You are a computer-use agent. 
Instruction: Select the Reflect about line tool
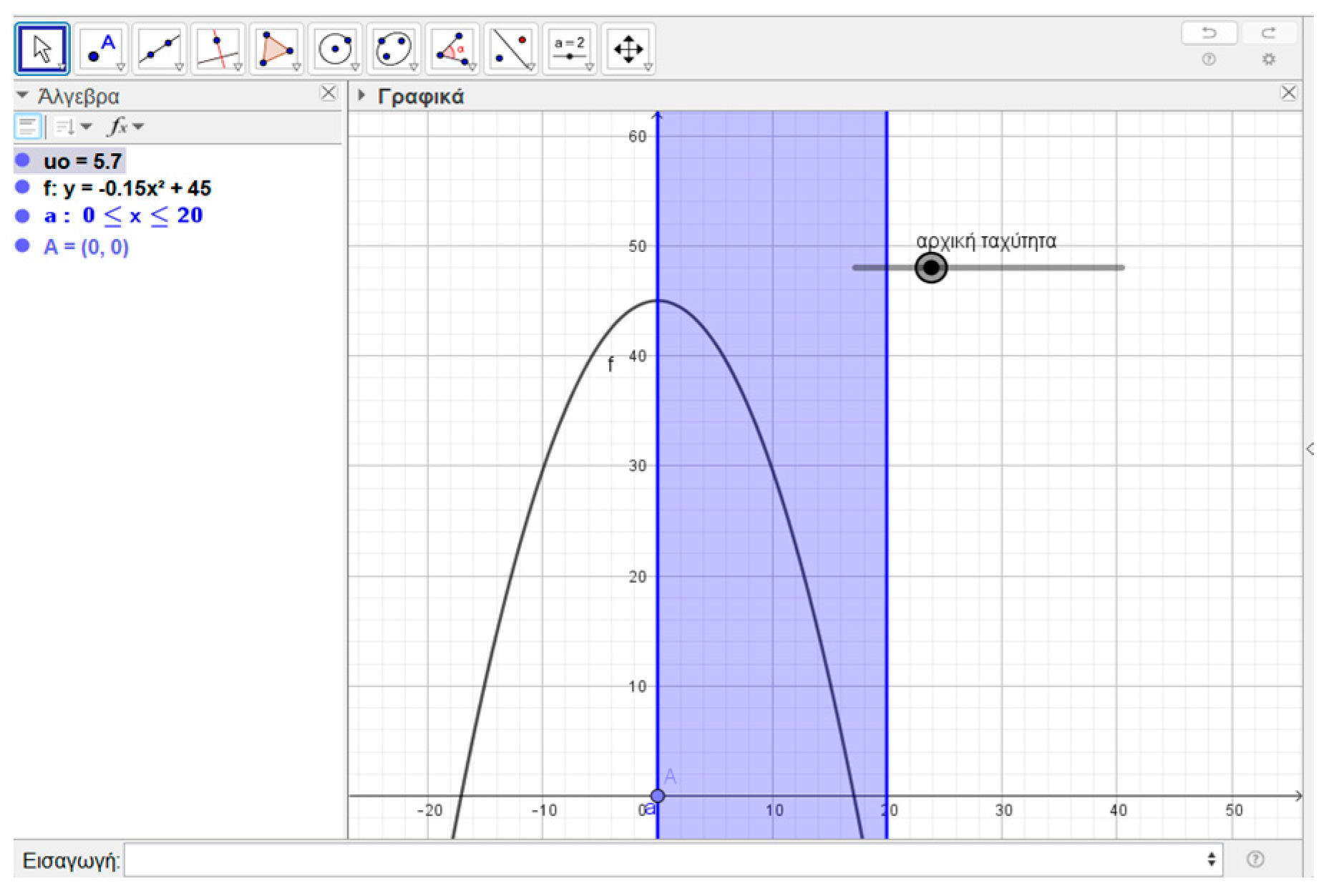[511, 49]
